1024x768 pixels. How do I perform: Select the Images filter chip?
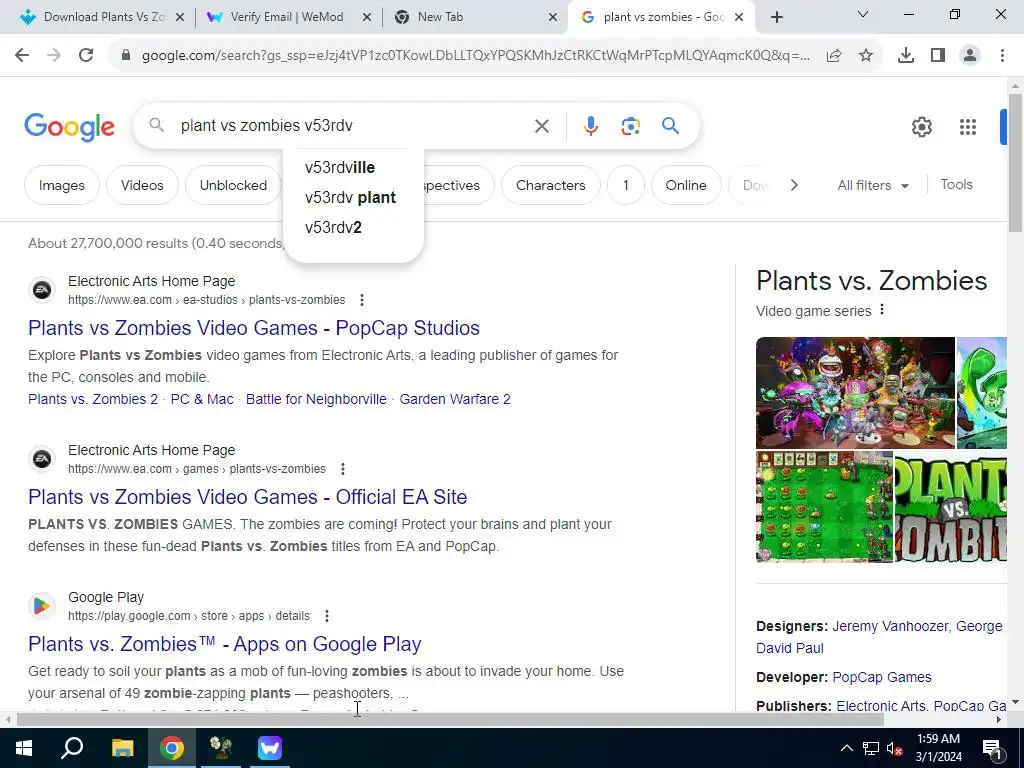click(x=62, y=185)
